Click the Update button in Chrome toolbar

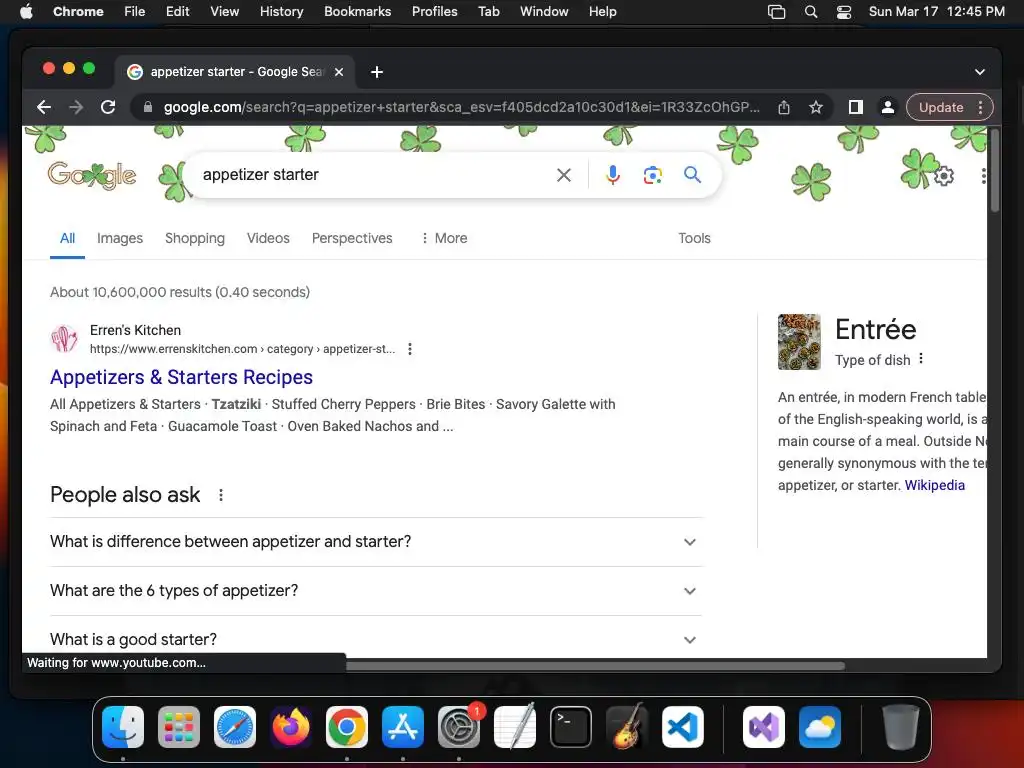[x=940, y=107]
